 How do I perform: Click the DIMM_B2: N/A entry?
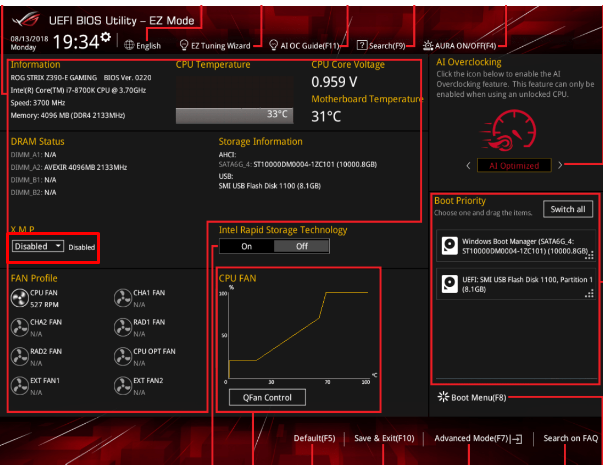point(33,192)
